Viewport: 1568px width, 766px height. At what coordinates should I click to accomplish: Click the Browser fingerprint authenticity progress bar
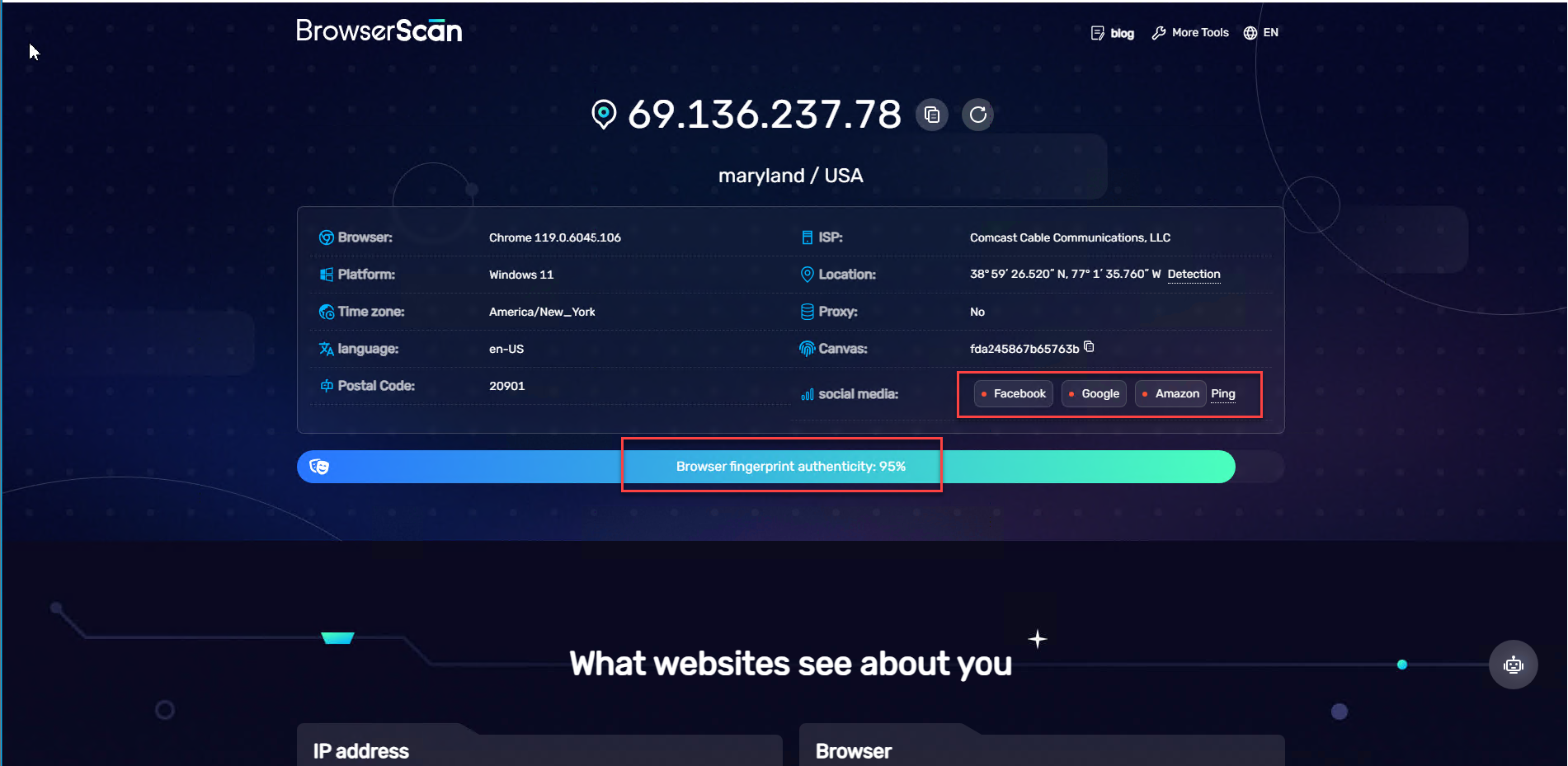click(x=790, y=467)
